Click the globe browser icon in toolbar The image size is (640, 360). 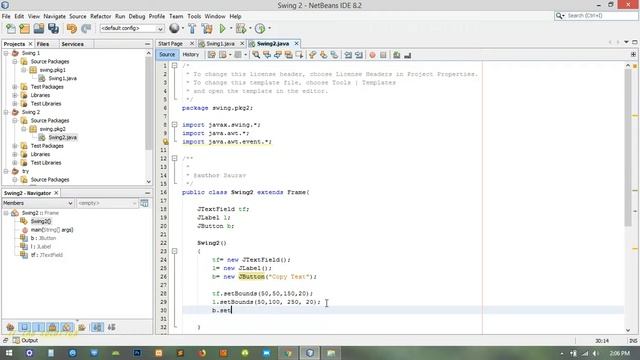coord(174,28)
